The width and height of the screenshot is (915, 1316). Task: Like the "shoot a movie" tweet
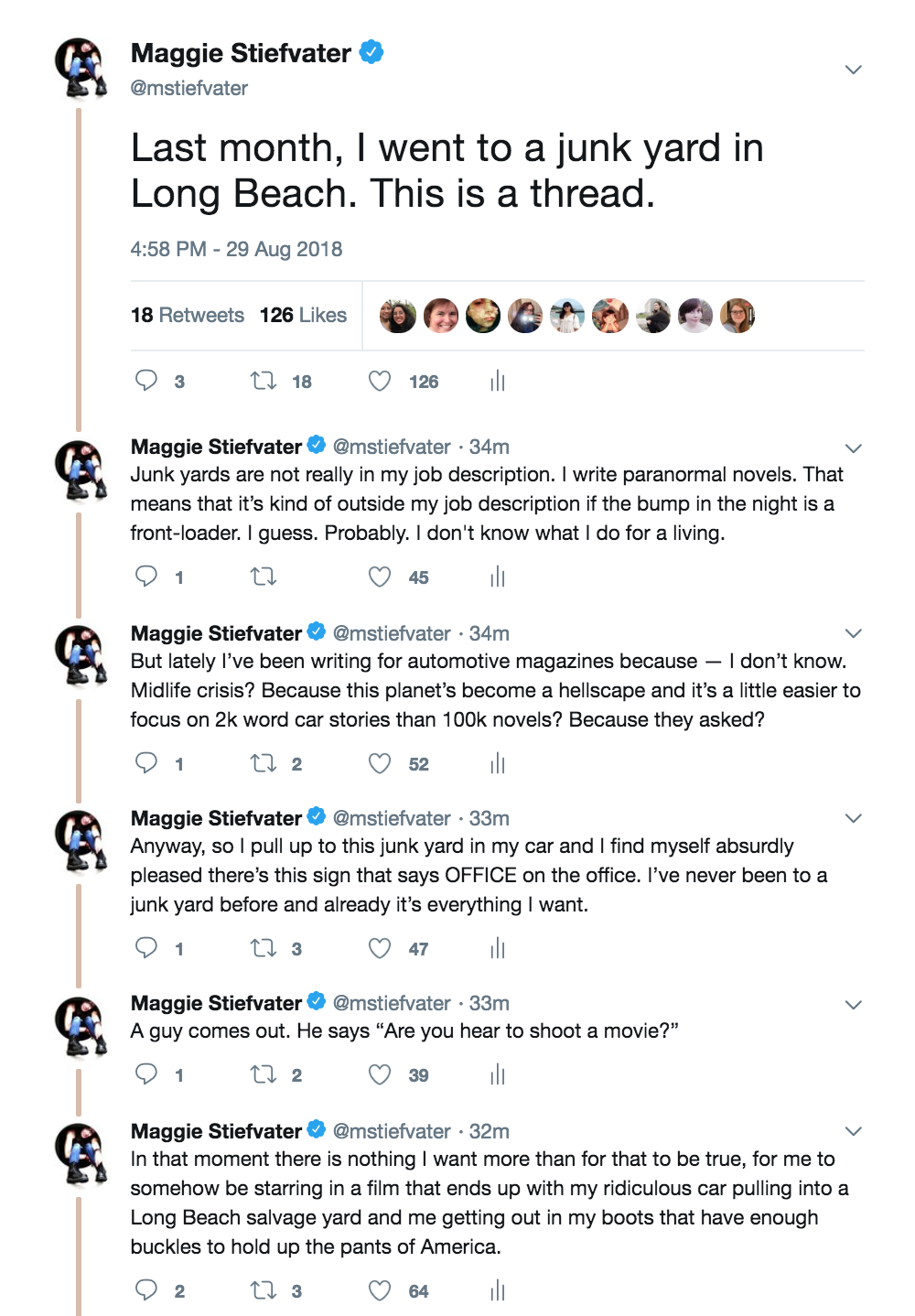380,1074
